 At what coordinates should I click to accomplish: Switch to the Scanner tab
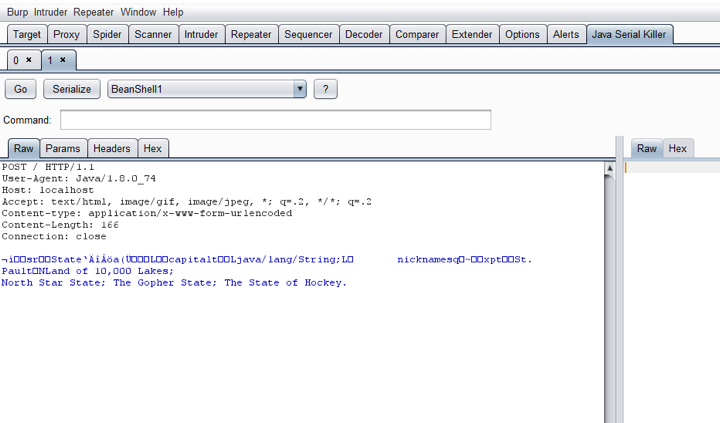(153, 34)
